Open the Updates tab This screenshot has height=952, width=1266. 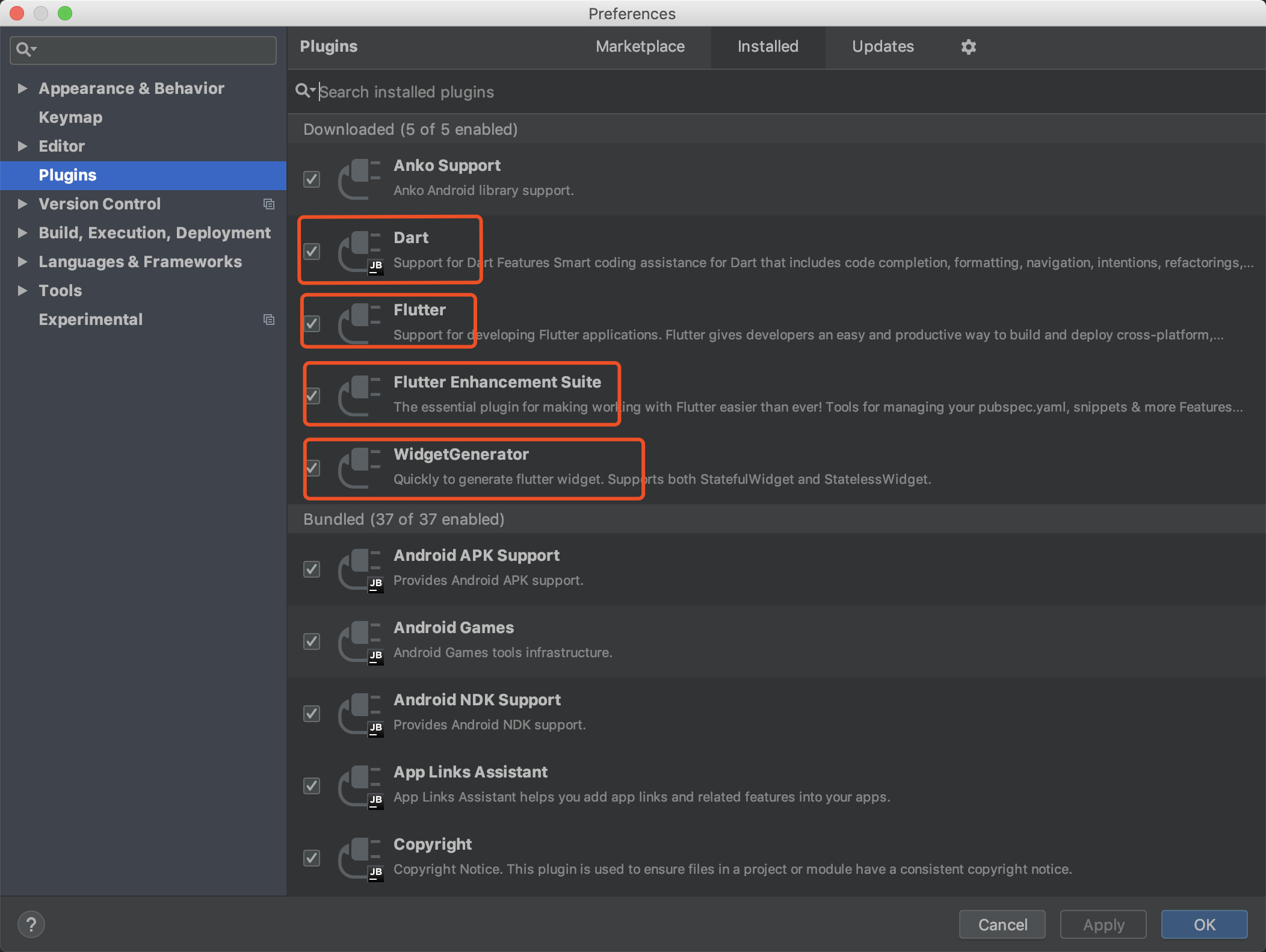tap(883, 47)
